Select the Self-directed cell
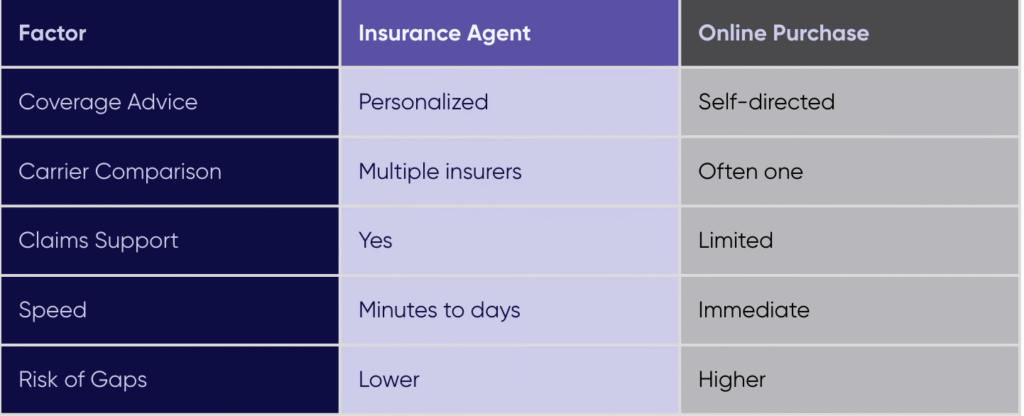This screenshot has width=1024, height=416. [766, 102]
